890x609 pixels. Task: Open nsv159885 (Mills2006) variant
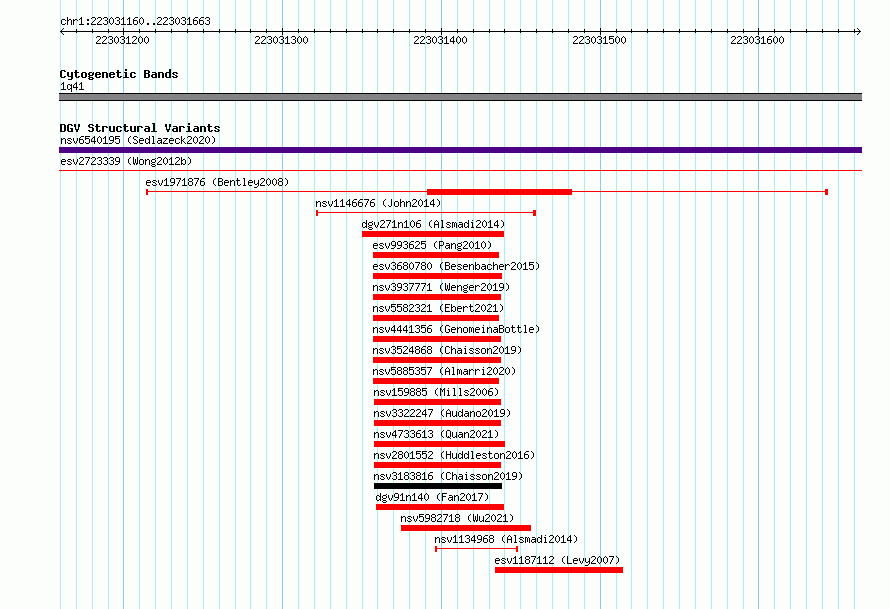(436, 392)
